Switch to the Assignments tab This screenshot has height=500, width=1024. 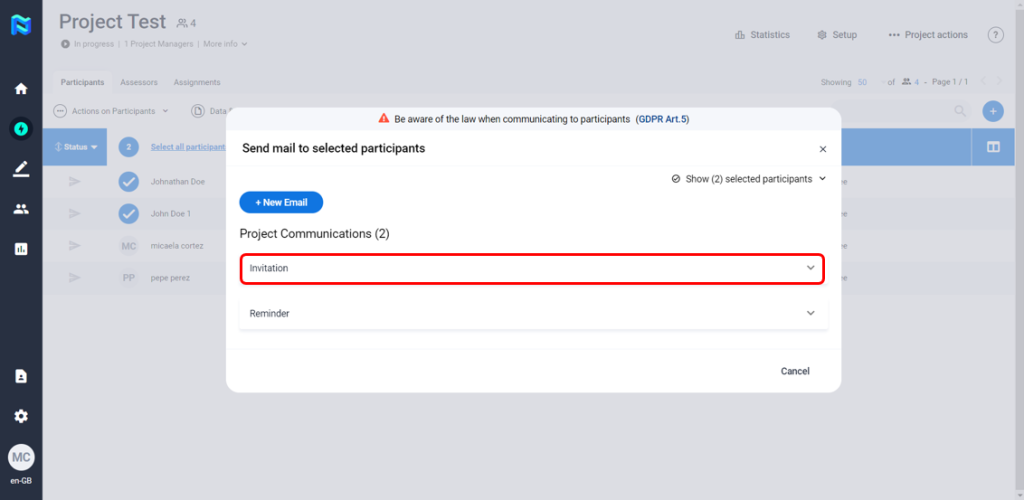coord(197,82)
